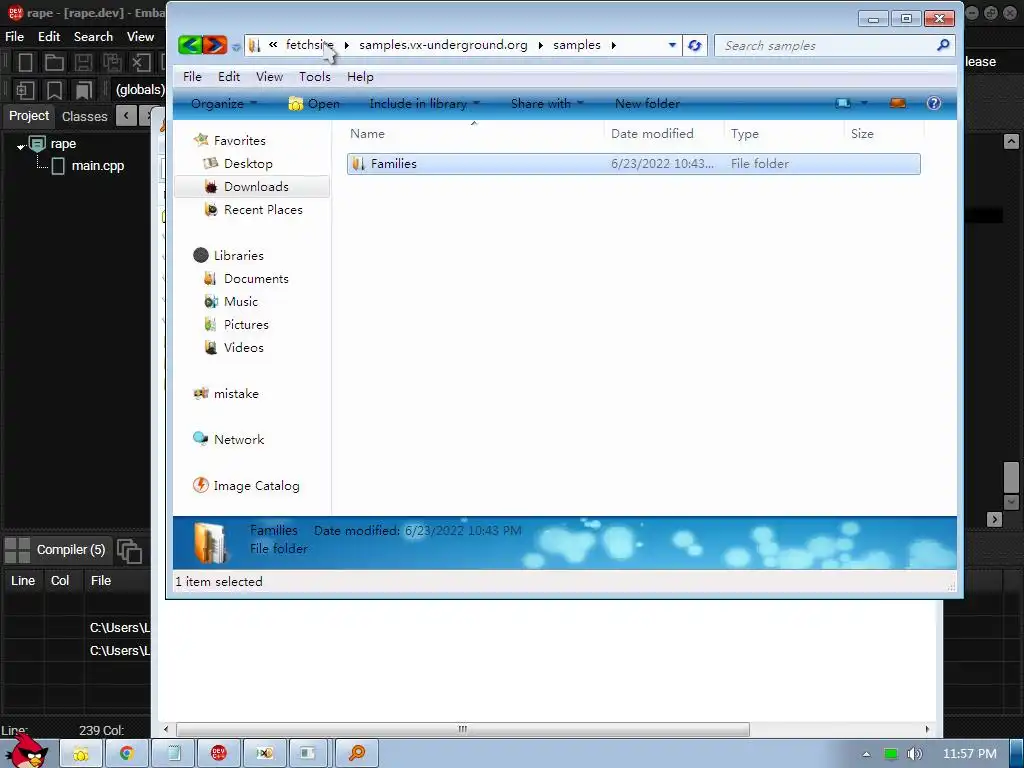Viewport: 1024px width, 768px height.
Task: Open the Explorer View menu
Action: pos(269,76)
